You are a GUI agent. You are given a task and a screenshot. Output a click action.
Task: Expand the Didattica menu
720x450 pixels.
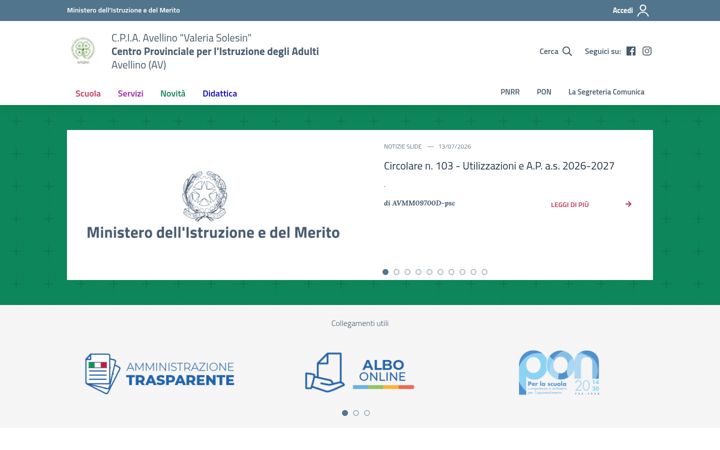(220, 94)
